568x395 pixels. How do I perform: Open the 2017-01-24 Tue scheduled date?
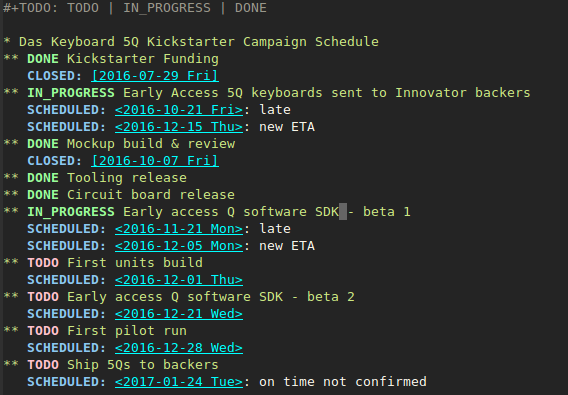click(x=179, y=382)
